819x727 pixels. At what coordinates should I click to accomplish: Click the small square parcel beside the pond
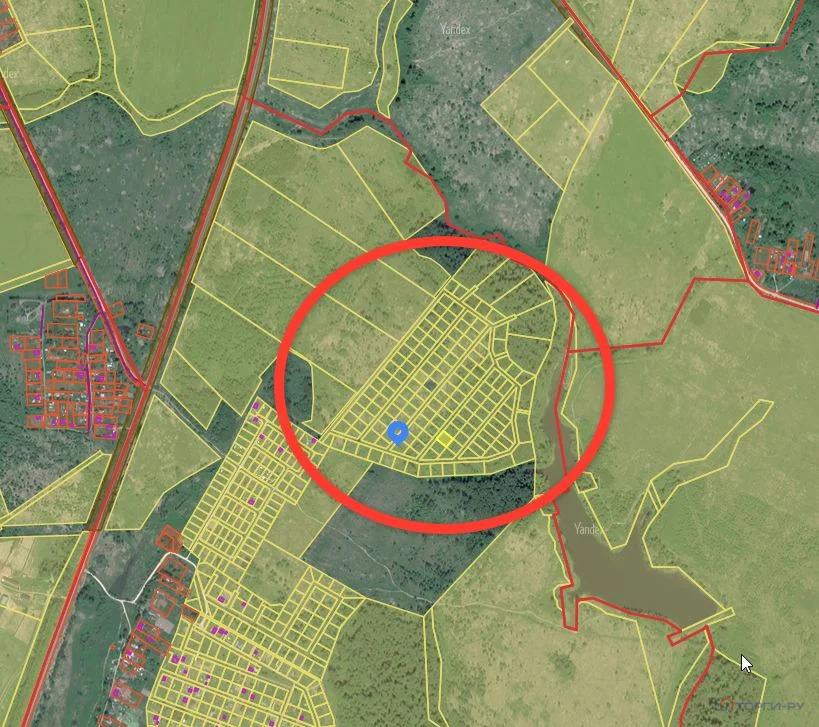(x=587, y=482)
